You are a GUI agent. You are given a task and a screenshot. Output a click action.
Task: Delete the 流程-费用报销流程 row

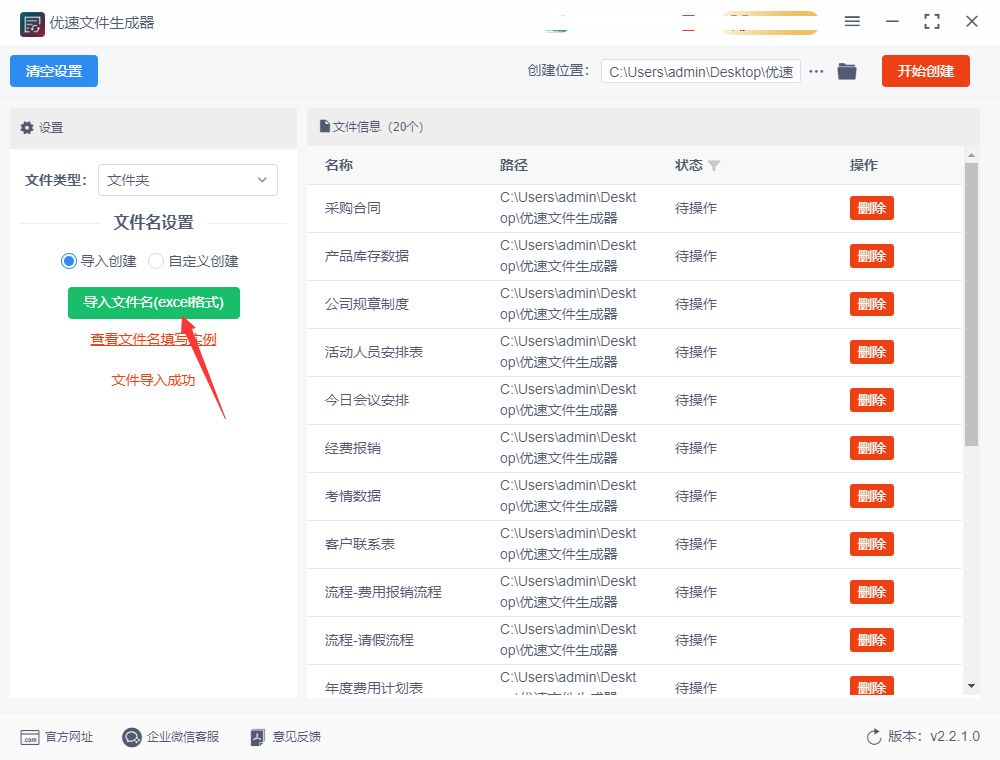pos(871,592)
